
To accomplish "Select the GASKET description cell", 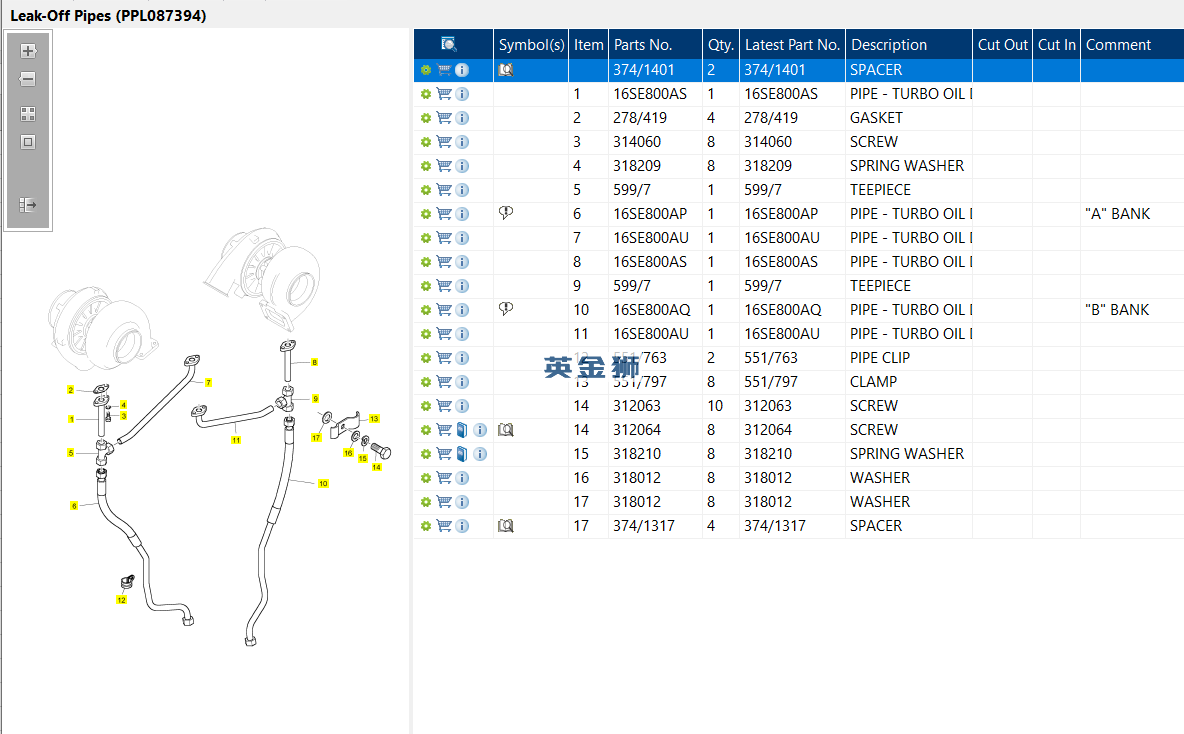I will [x=909, y=118].
